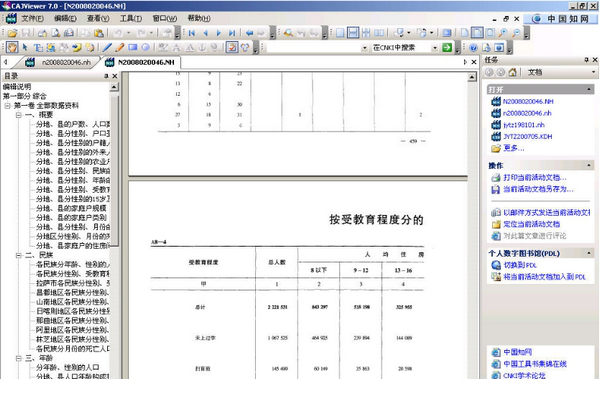
Task: Go to the next page
Action: click(x=218, y=33)
